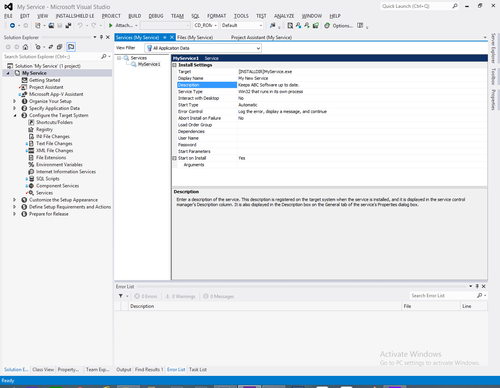Click the Collapse All icon in Solution Explorer

59,47
